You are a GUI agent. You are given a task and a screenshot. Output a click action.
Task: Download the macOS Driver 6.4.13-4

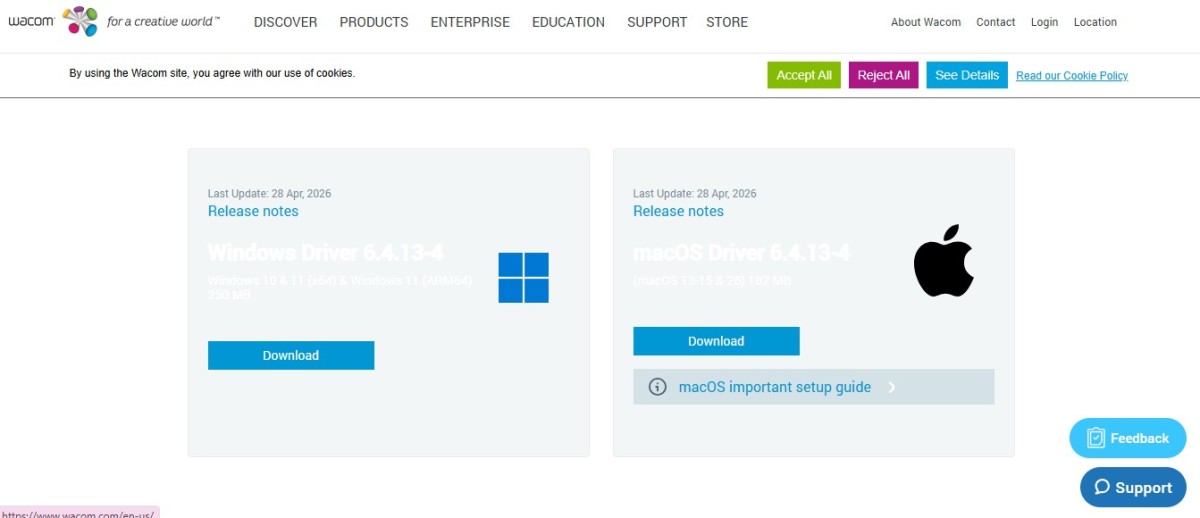click(x=716, y=341)
